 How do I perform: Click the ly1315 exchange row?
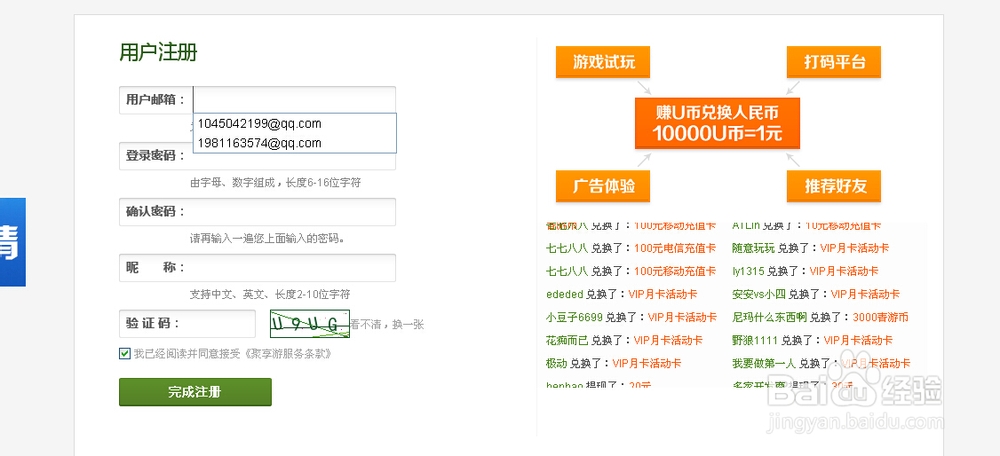tap(805, 271)
